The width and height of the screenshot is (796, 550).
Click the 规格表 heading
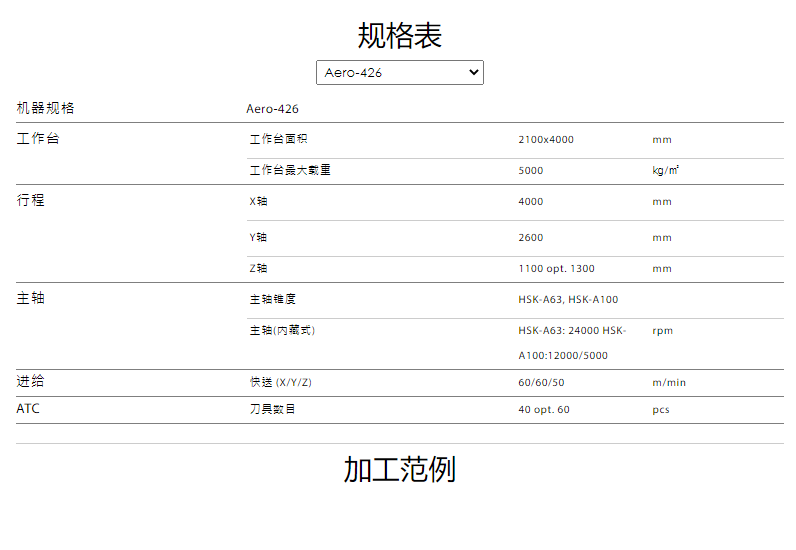click(400, 36)
